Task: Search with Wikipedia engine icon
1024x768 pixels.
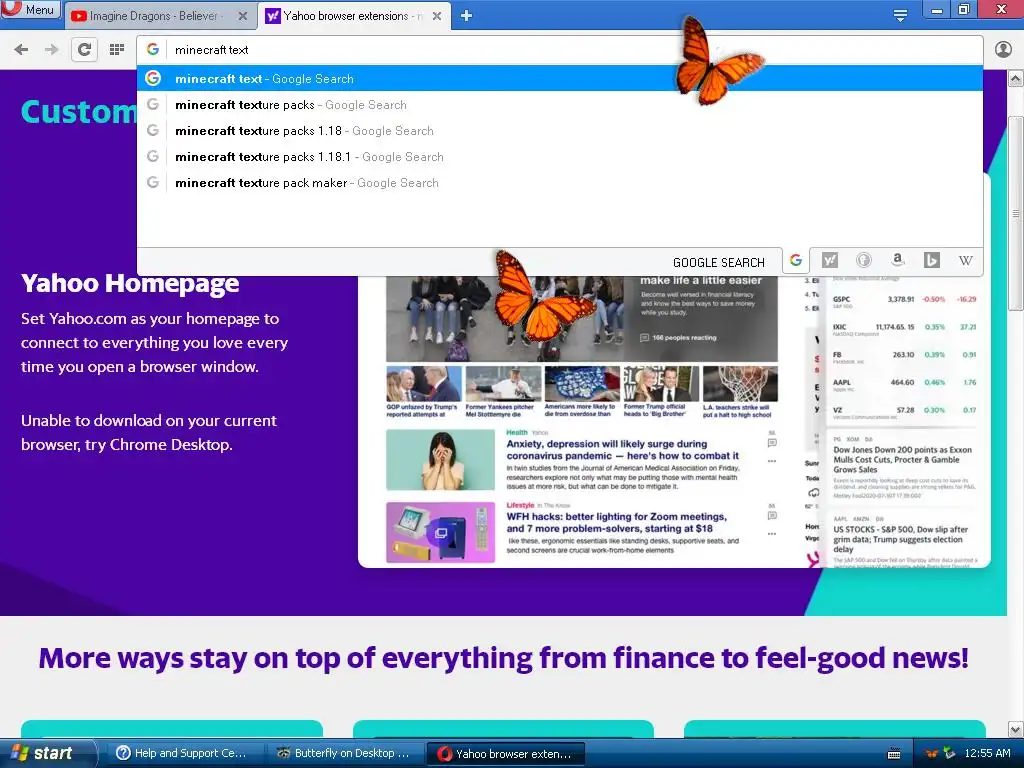Action: (965, 261)
